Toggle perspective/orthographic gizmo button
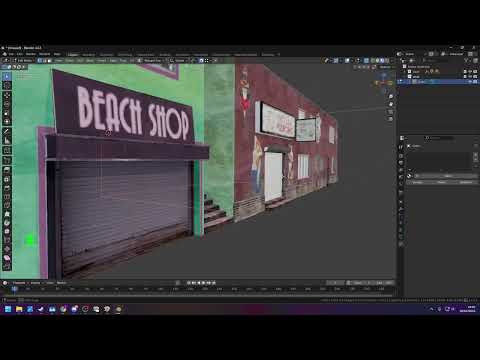Screen dimensions: 480x360 (x=391, y=119)
